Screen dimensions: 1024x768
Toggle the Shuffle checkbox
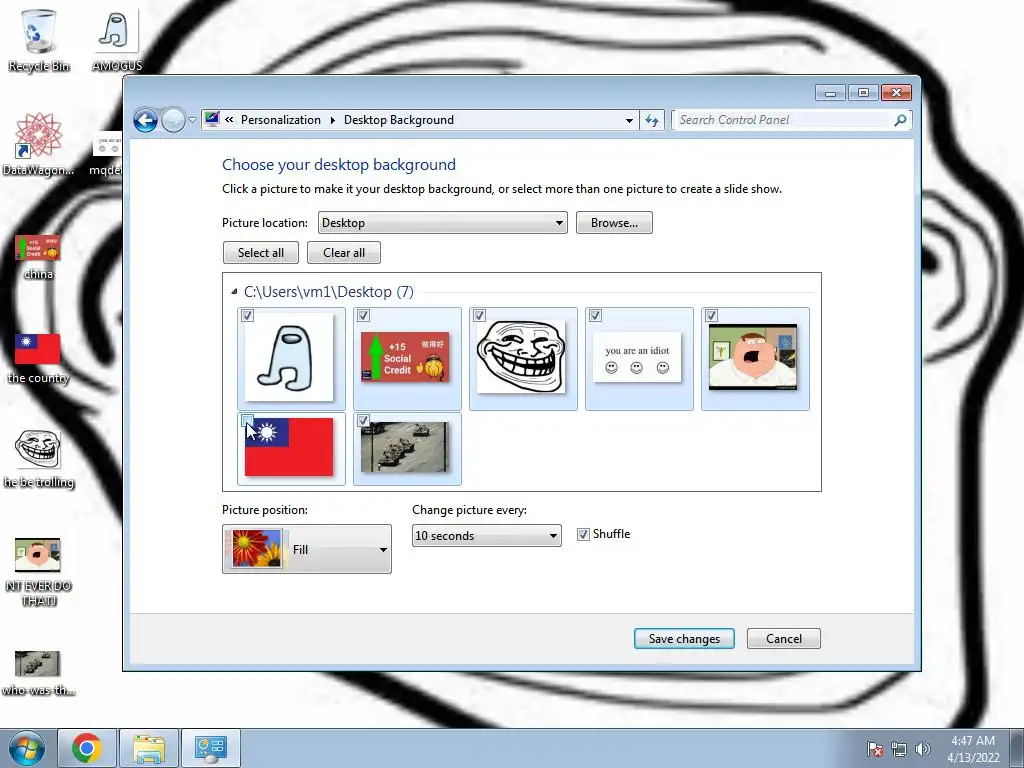tap(583, 534)
